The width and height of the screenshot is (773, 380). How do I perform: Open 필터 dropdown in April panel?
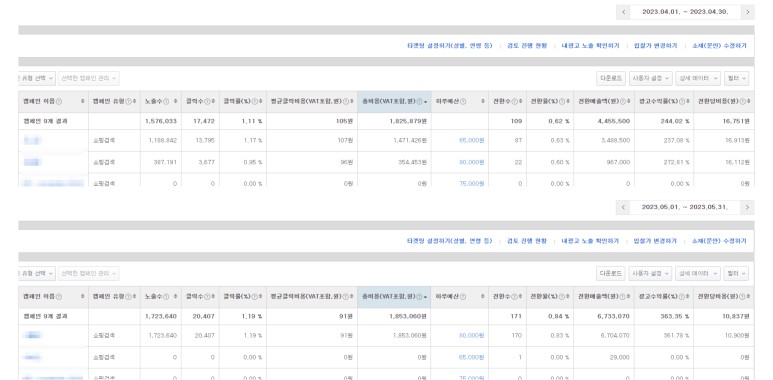point(736,78)
